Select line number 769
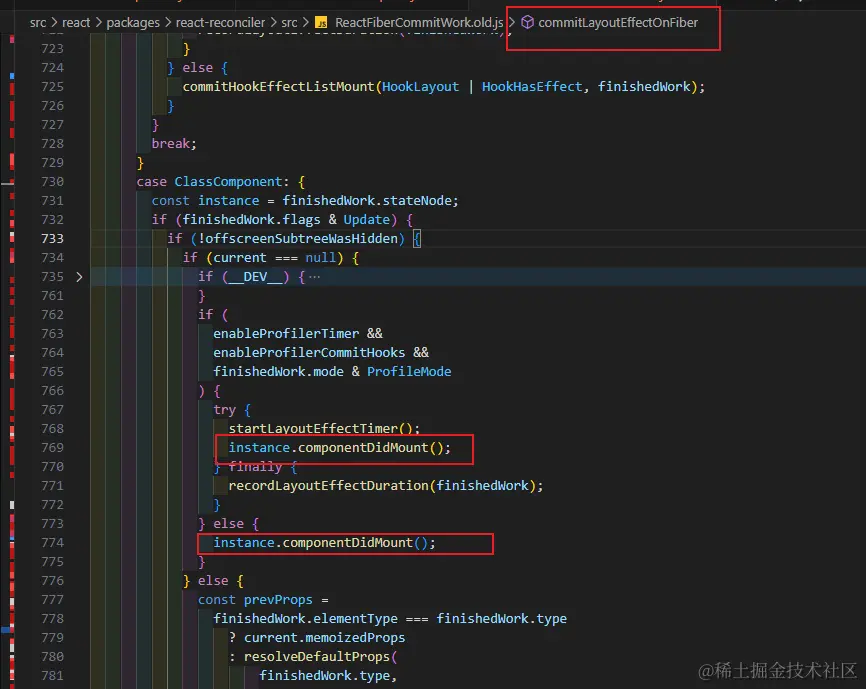The height and width of the screenshot is (689, 866). pyautogui.click(x=52, y=448)
